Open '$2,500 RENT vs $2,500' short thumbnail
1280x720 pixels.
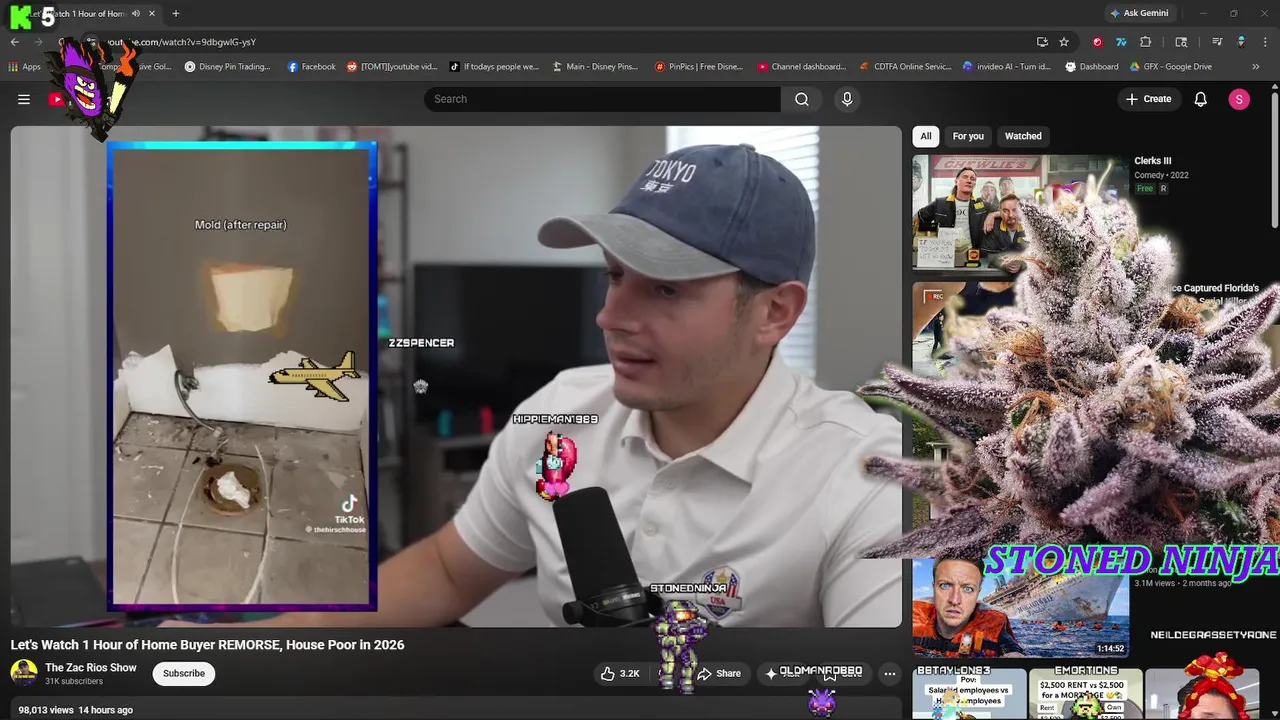1085,694
